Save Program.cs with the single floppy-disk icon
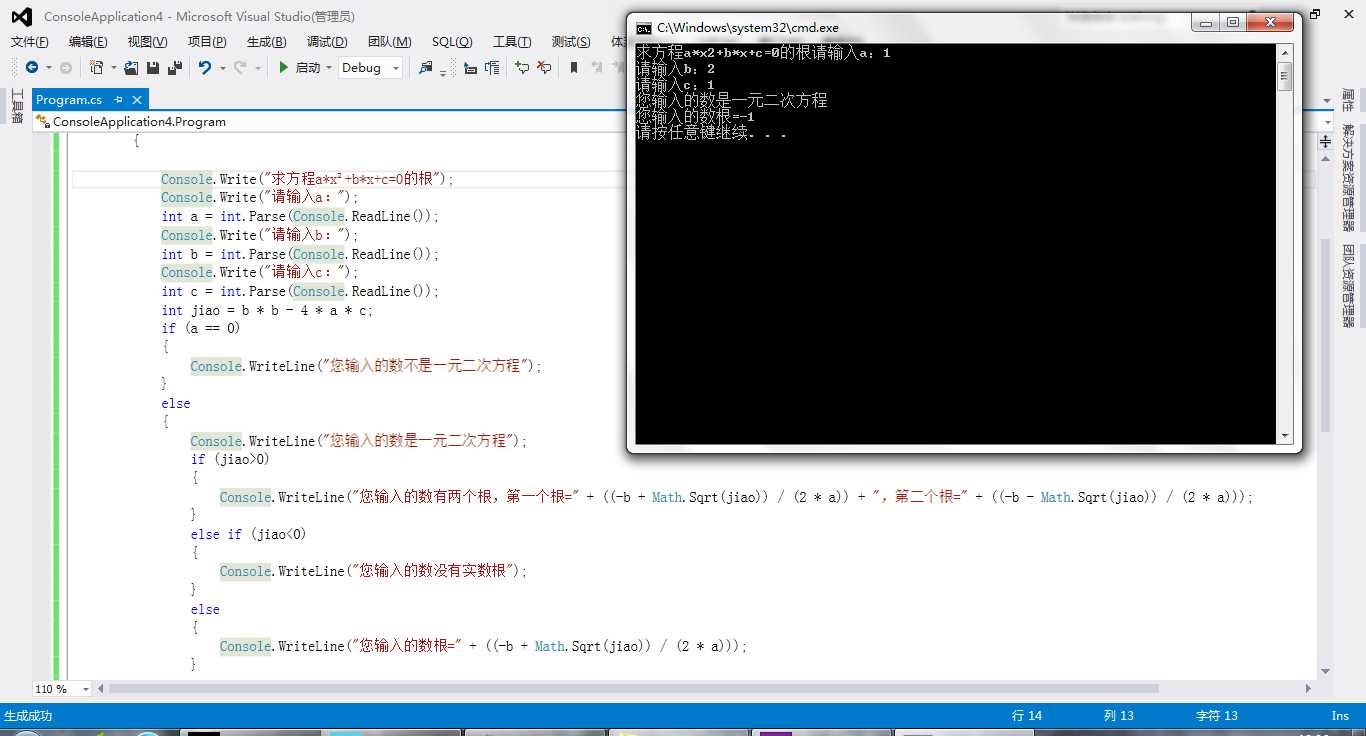Viewport: 1366px width, 736px height. [153, 67]
